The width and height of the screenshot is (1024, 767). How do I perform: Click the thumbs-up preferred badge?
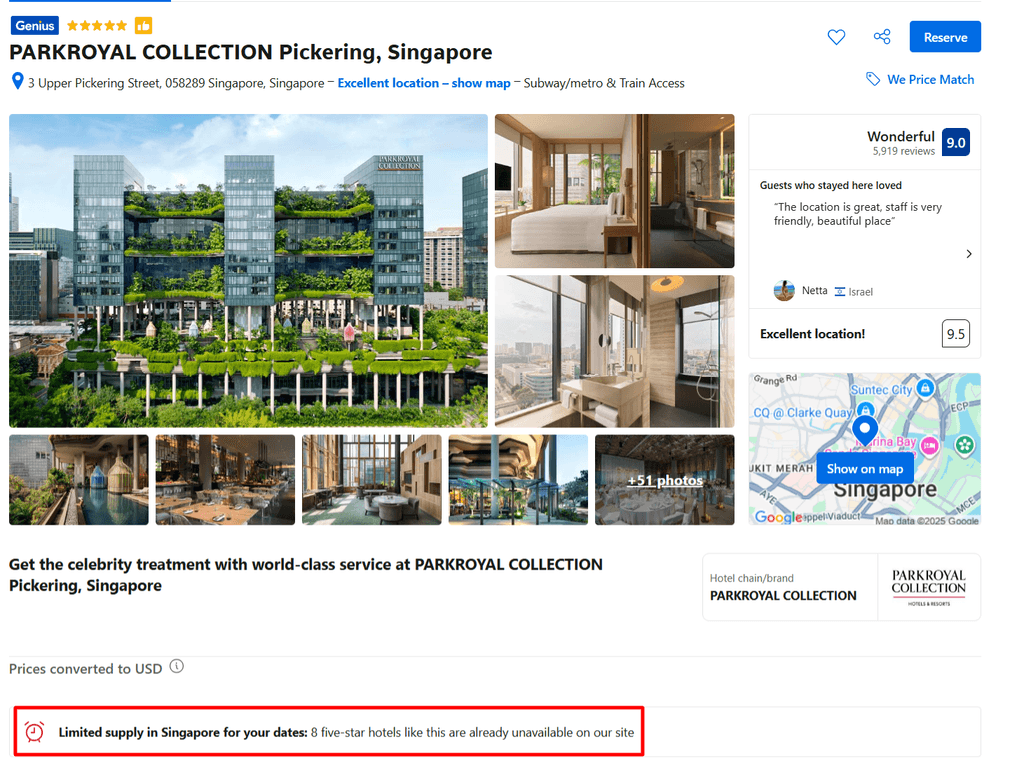click(x=144, y=25)
